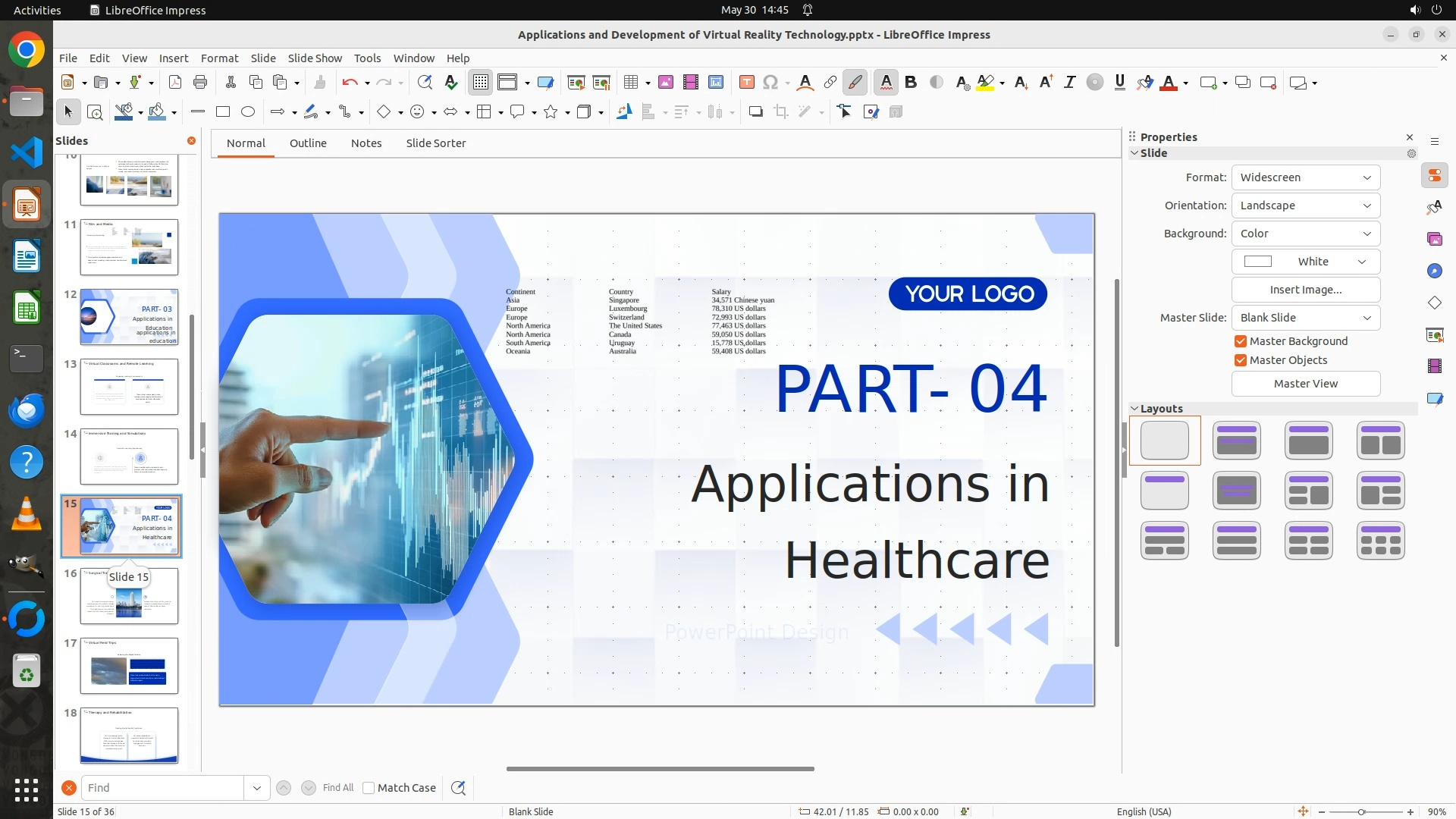Collapse the Layouts section

[1135, 409]
